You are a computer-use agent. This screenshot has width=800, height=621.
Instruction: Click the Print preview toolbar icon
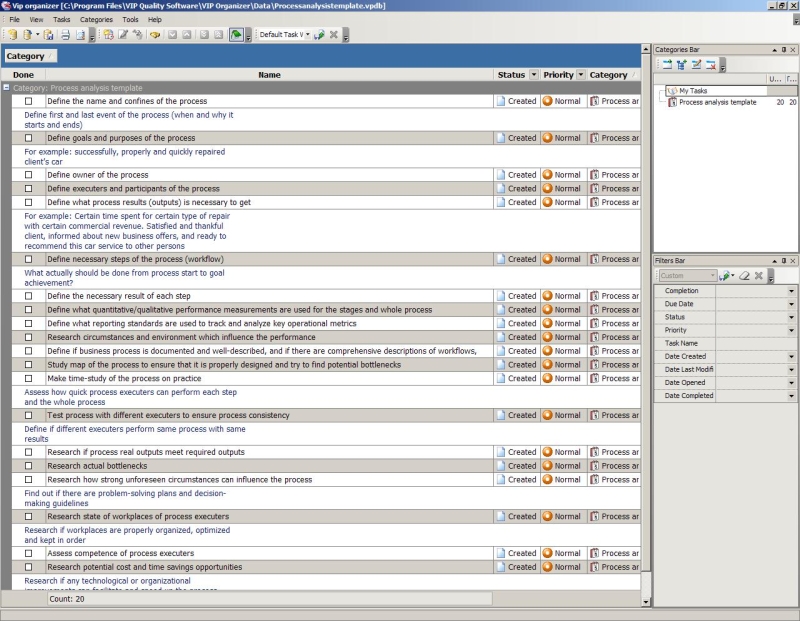pyautogui.click(x=80, y=35)
